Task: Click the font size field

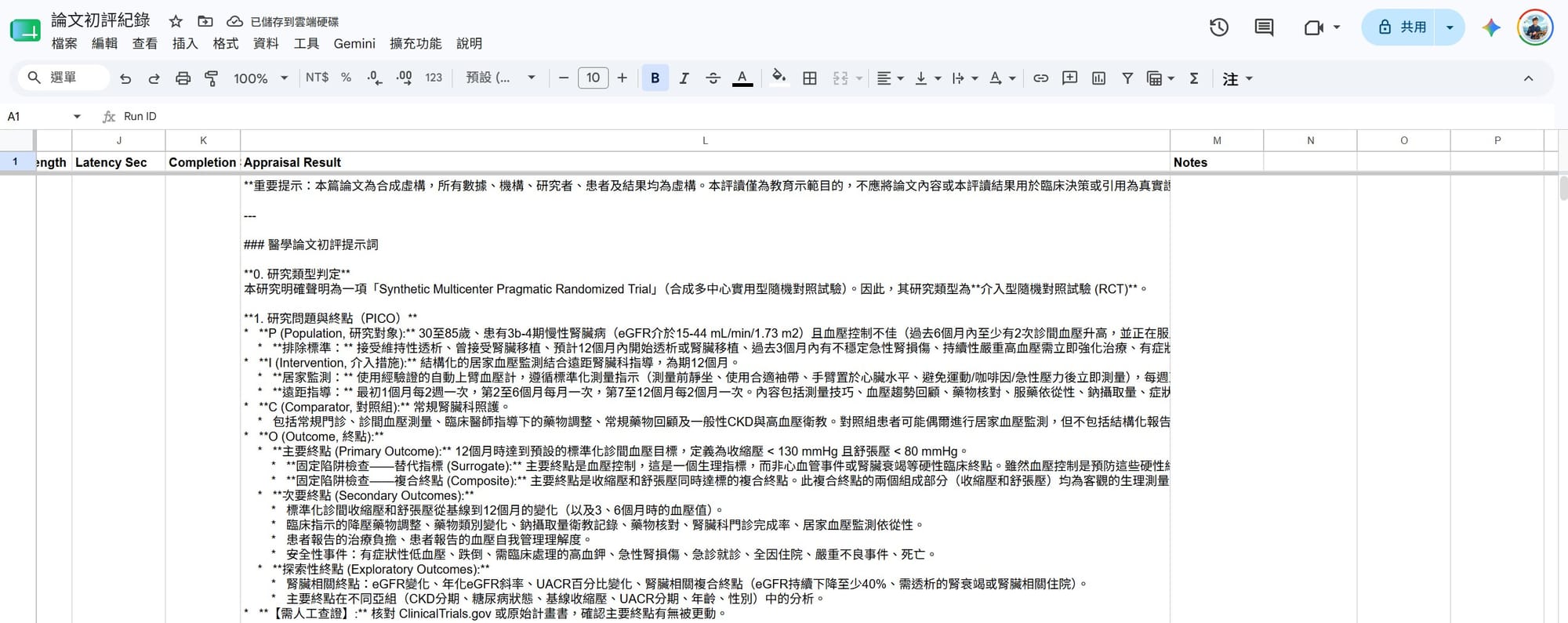Action: coord(593,78)
